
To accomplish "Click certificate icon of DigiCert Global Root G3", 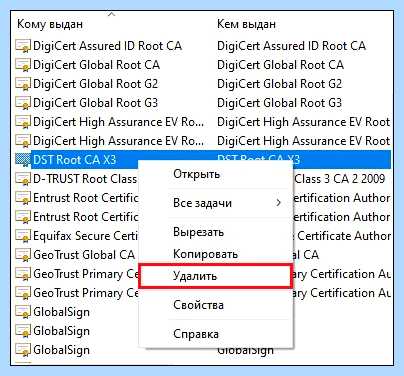I will [x=23, y=103].
